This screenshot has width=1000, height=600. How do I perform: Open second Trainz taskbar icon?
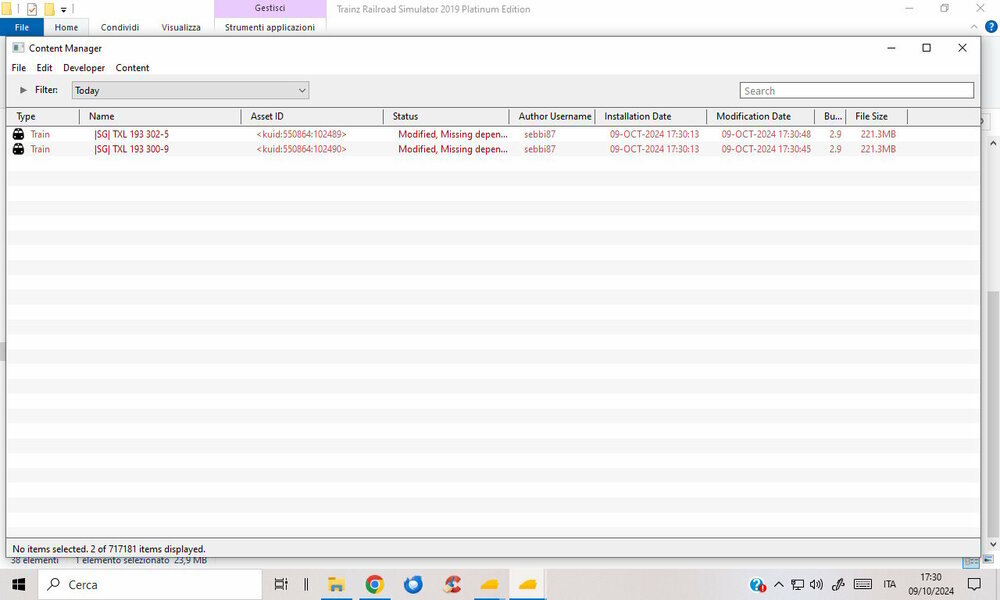(x=527, y=584)
